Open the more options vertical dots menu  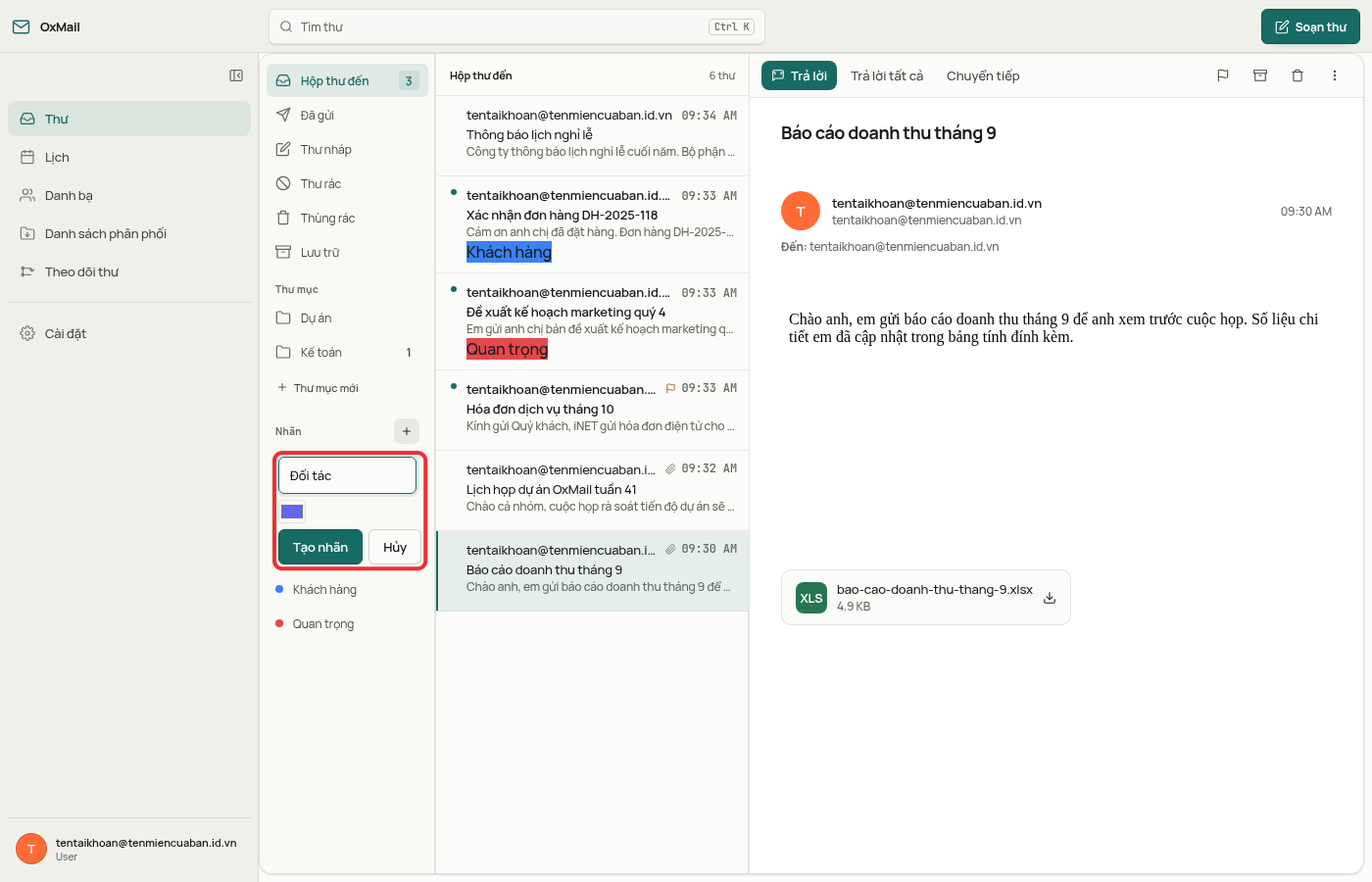(x=1335, y=75)
